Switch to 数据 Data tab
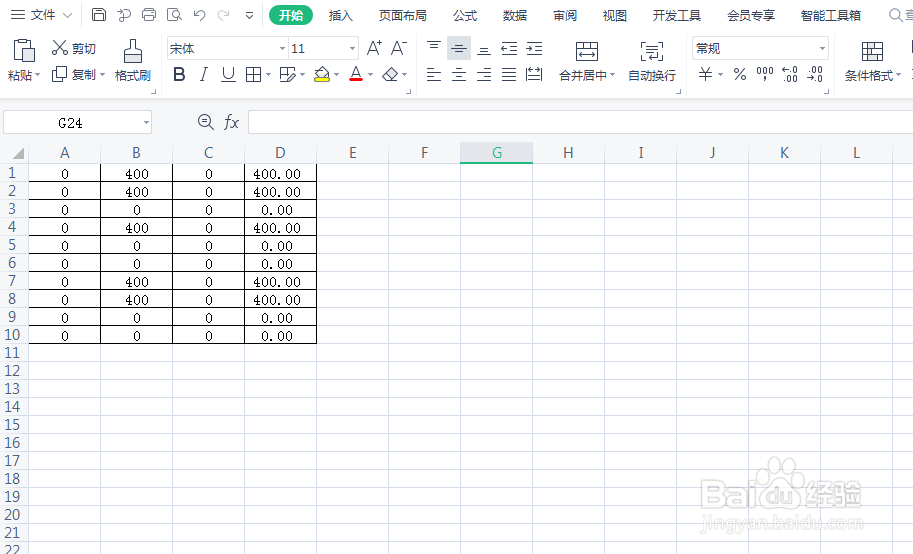913x554 pixels. [515, 16]
